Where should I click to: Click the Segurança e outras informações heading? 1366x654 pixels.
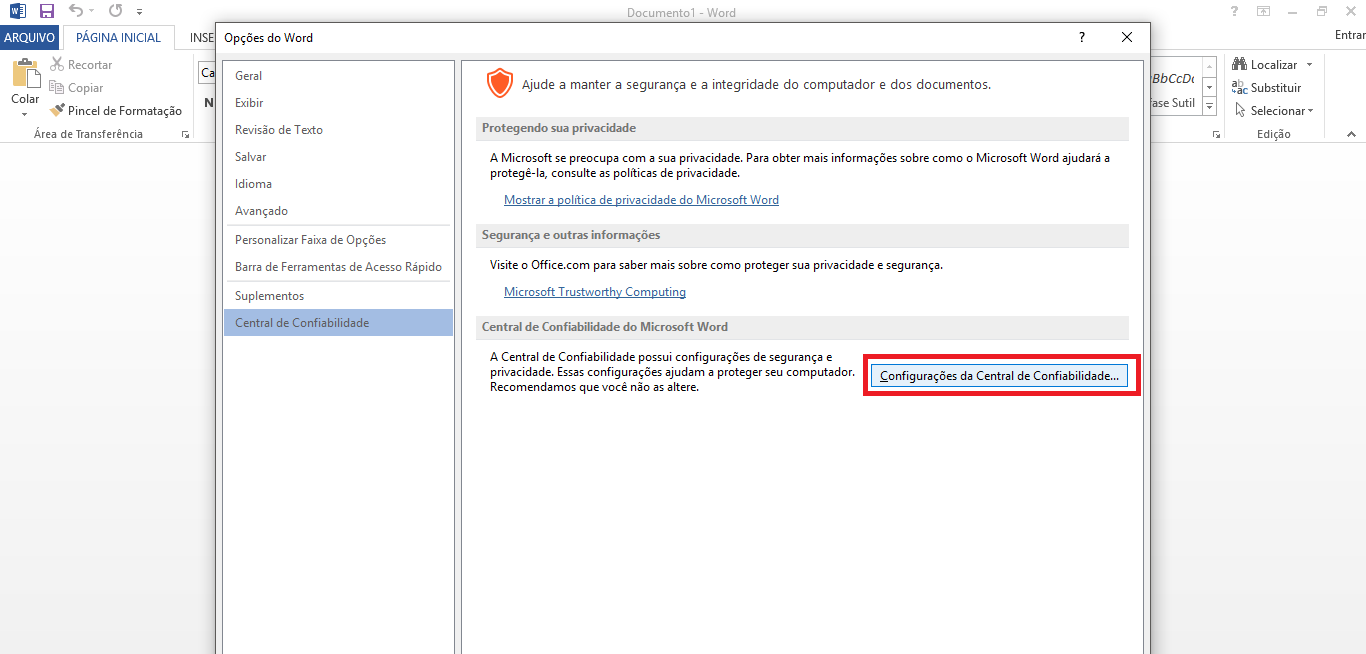[x=571, y=235]
